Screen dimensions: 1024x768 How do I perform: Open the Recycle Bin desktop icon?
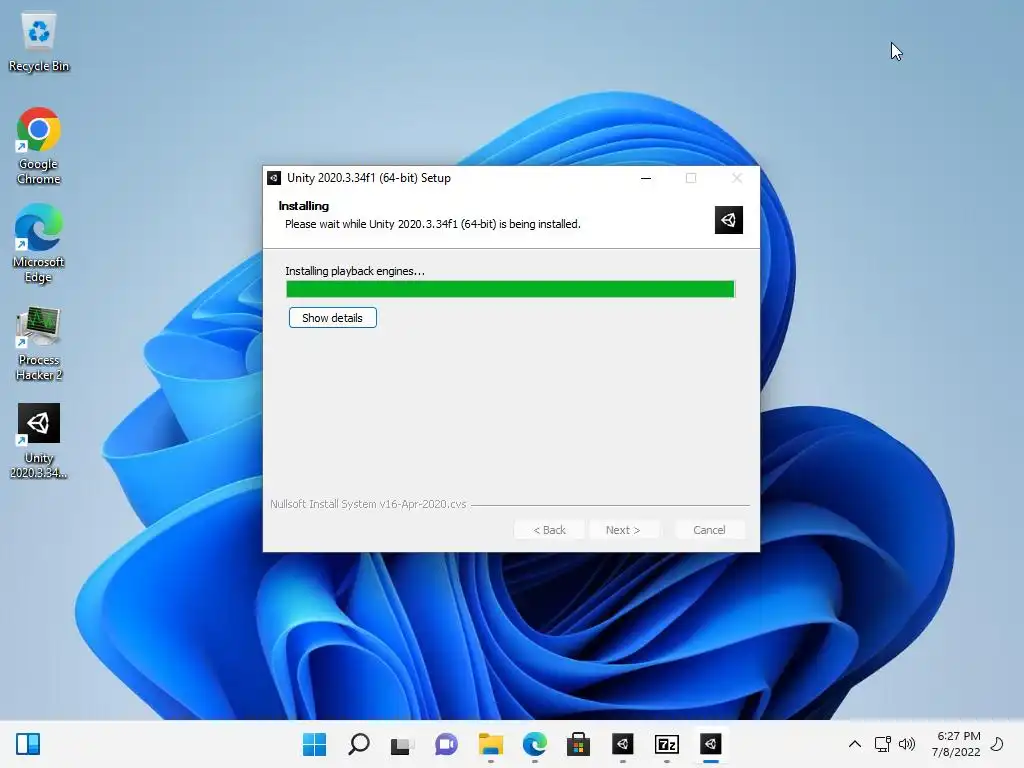[x=39, y=42]
